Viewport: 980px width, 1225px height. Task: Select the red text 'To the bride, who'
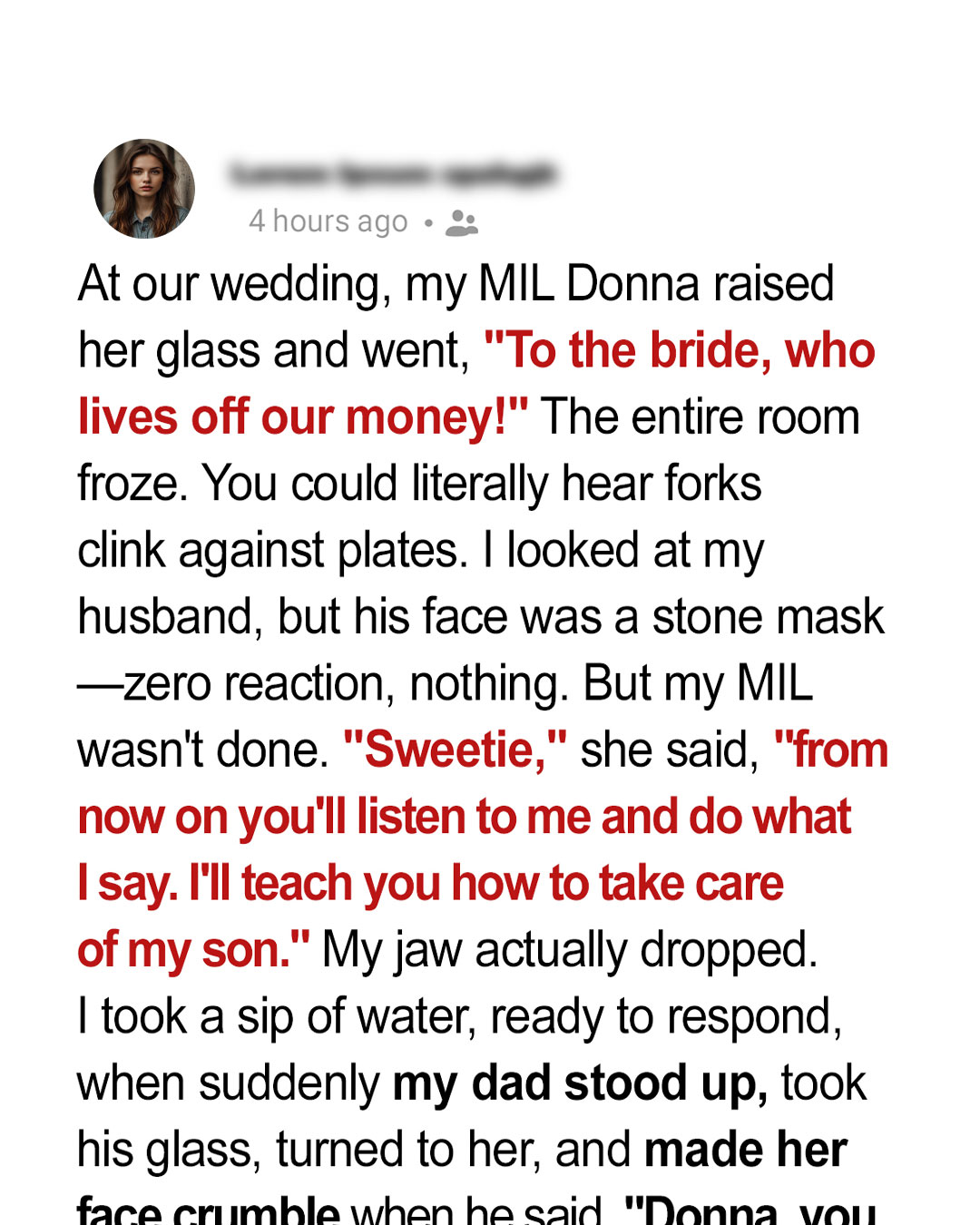[680, 351]
